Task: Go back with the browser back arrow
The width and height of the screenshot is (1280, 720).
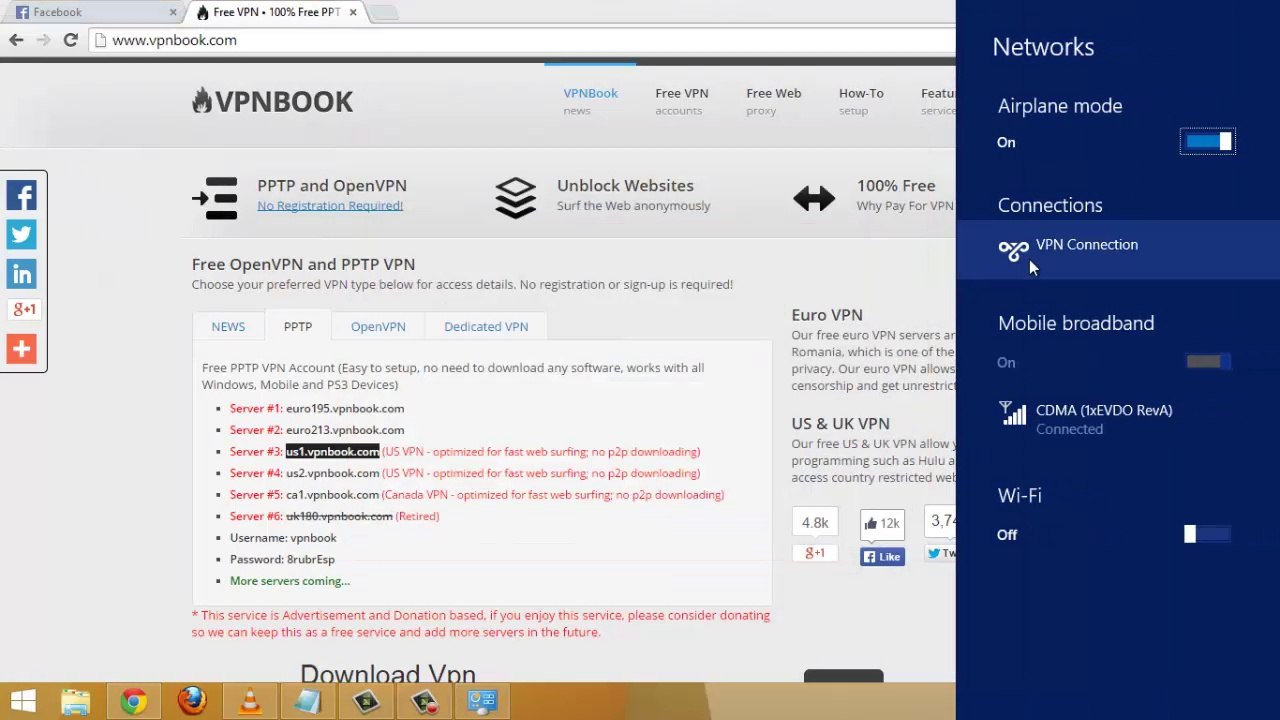Action: click(16, 40)
